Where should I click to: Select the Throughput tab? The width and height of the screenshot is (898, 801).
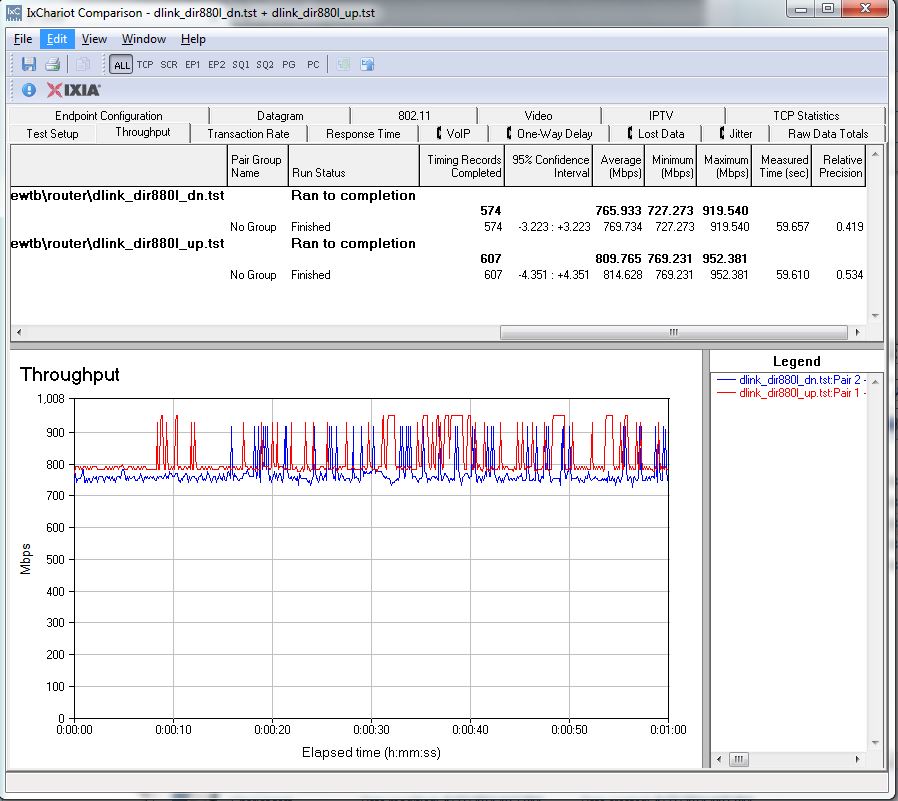143,132
